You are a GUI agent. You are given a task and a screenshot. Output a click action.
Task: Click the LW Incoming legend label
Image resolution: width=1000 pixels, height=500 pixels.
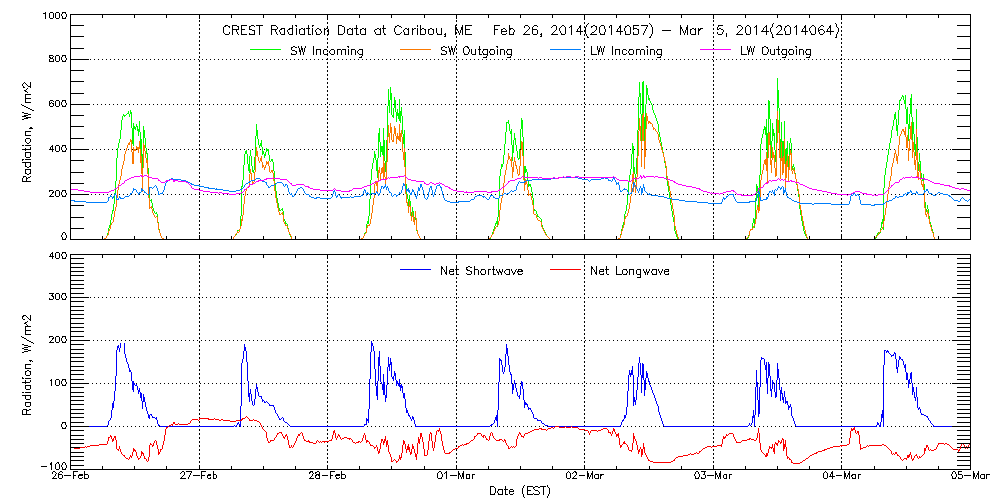point(623,50)
